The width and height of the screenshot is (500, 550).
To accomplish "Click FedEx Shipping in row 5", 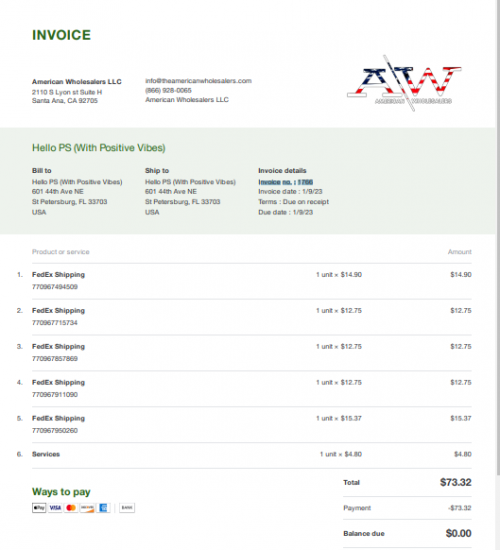I will (58, 418).
